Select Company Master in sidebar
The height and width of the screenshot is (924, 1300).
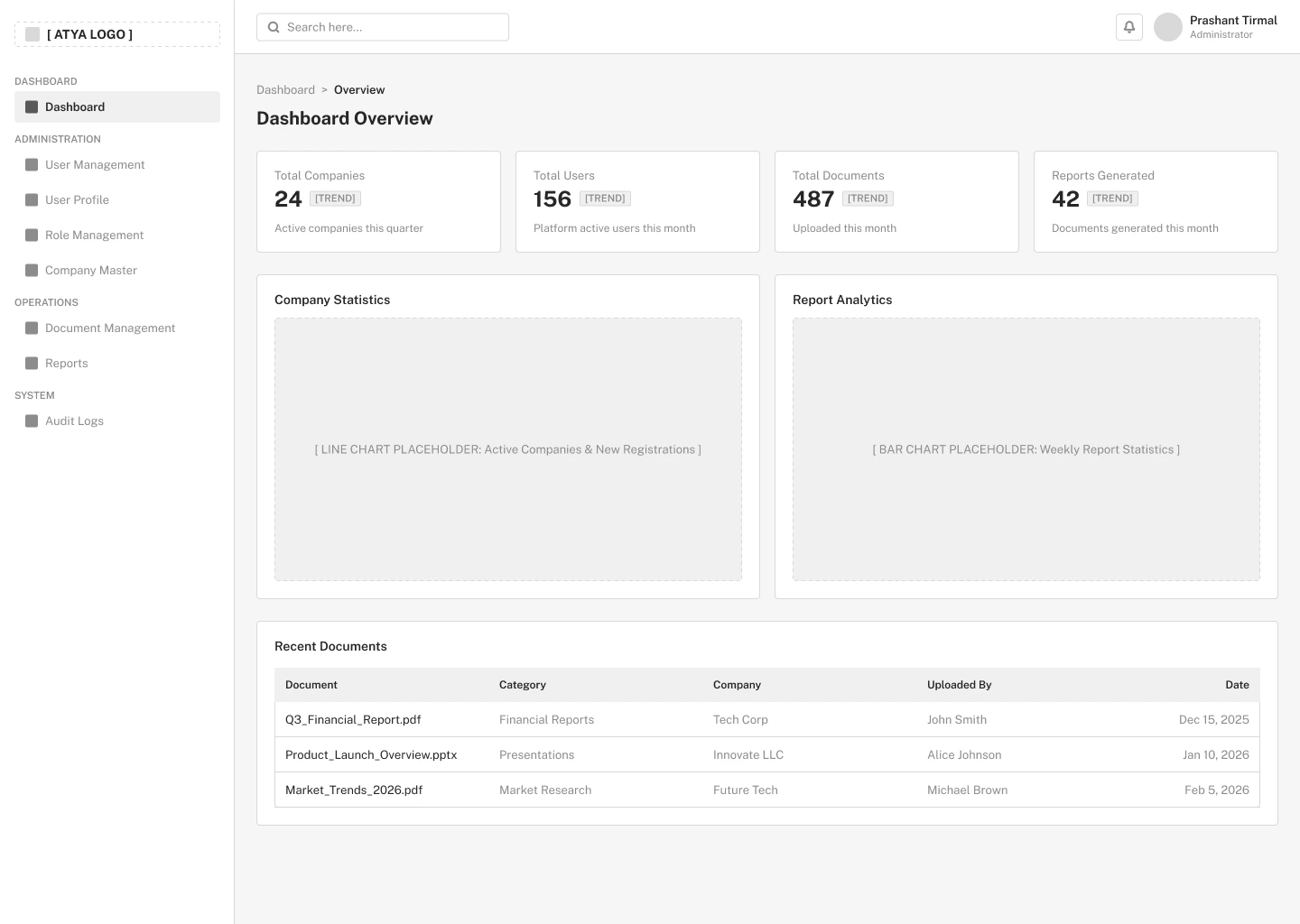[x=117, y=270]
